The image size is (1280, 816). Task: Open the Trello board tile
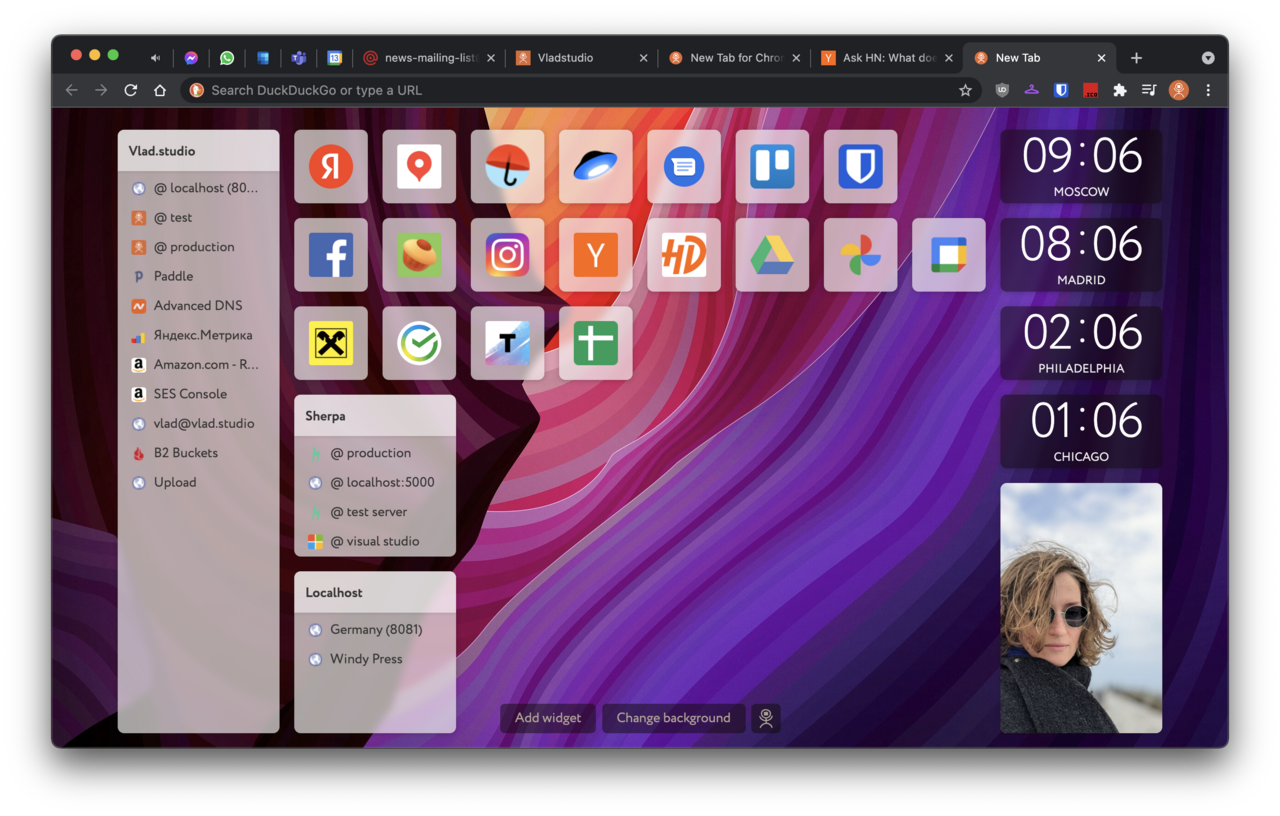point(772,167)
